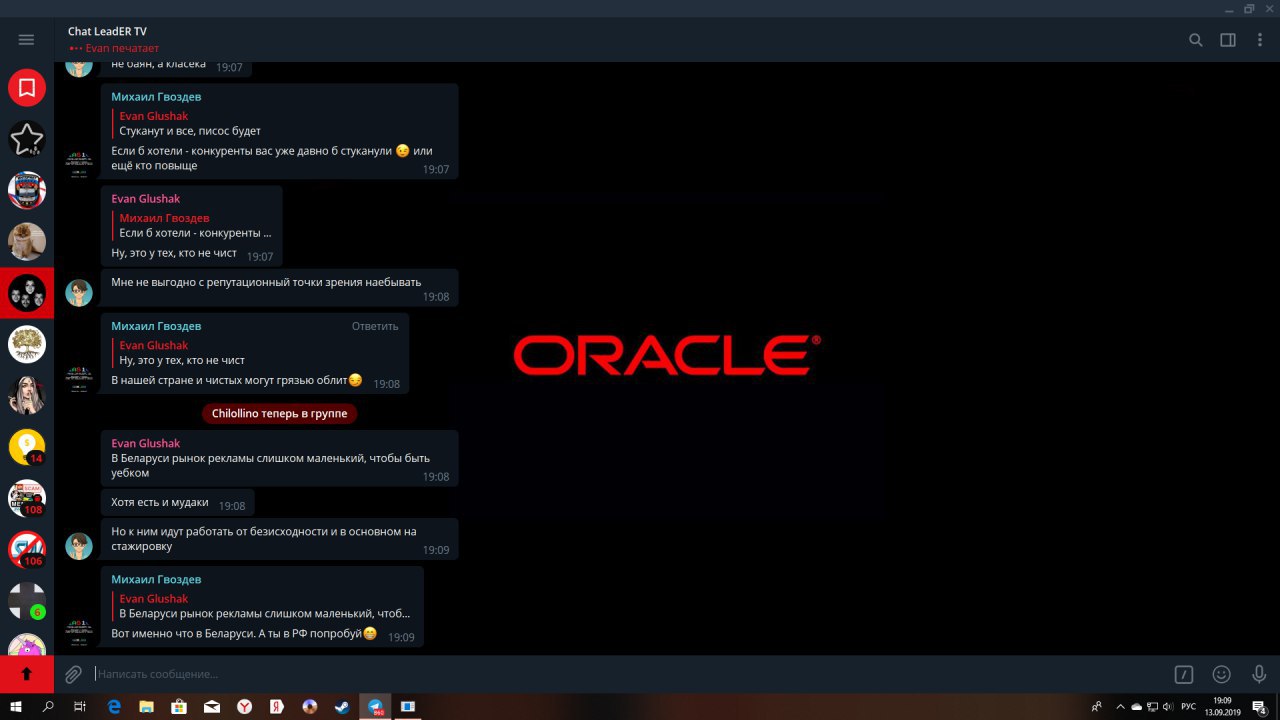Open bot commands slash button
Viewport: 1280px width, 720px height.
(1184, 674)
